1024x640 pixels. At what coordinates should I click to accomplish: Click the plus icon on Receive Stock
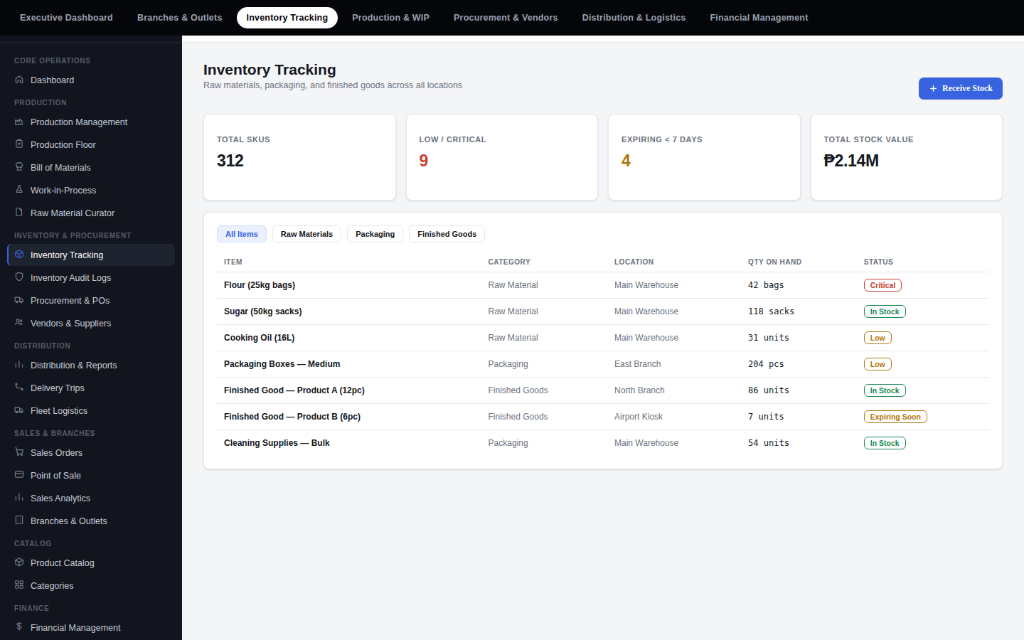[x=933, y=88]
